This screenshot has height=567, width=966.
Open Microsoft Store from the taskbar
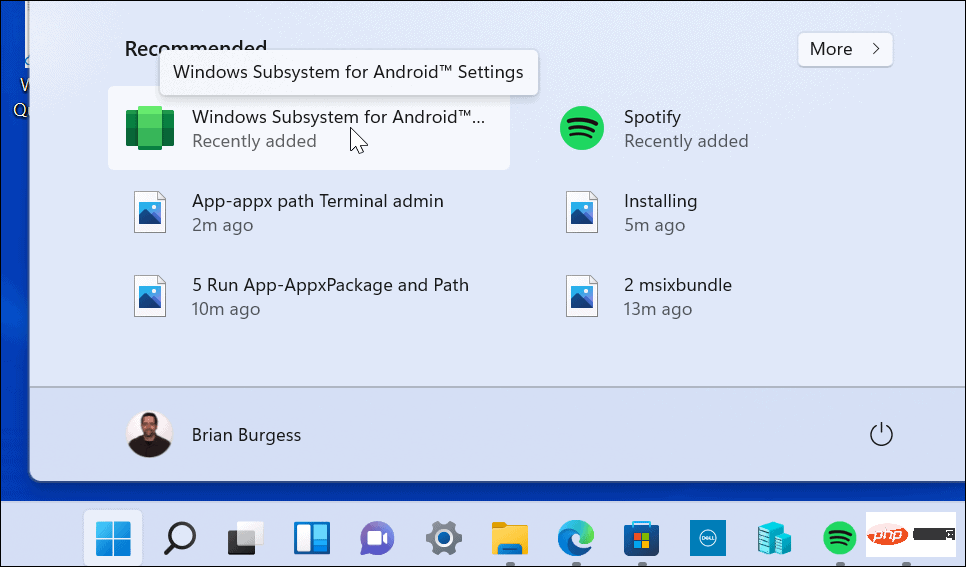(641, 538)
